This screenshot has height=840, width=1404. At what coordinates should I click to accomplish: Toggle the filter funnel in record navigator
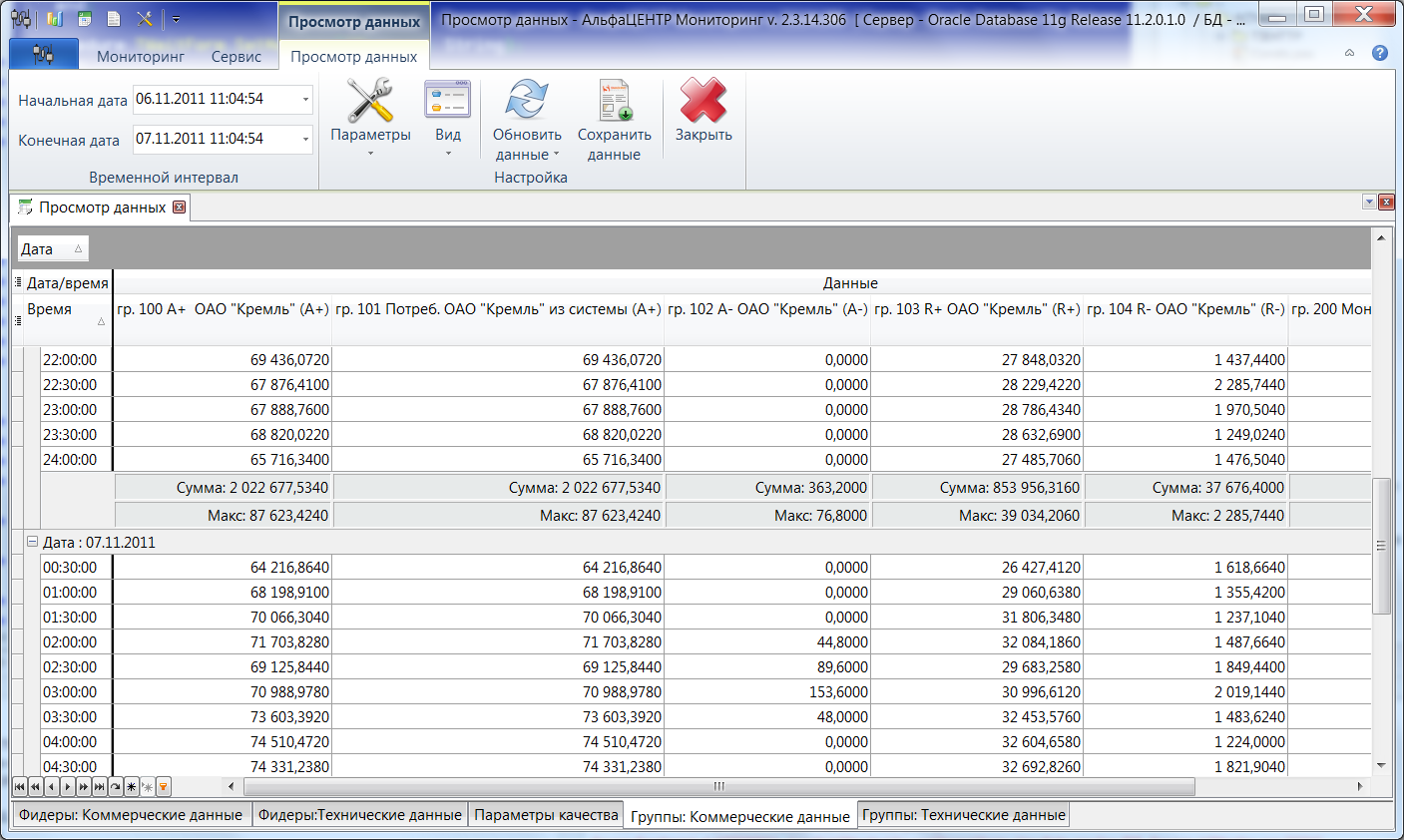pos(163,787)
